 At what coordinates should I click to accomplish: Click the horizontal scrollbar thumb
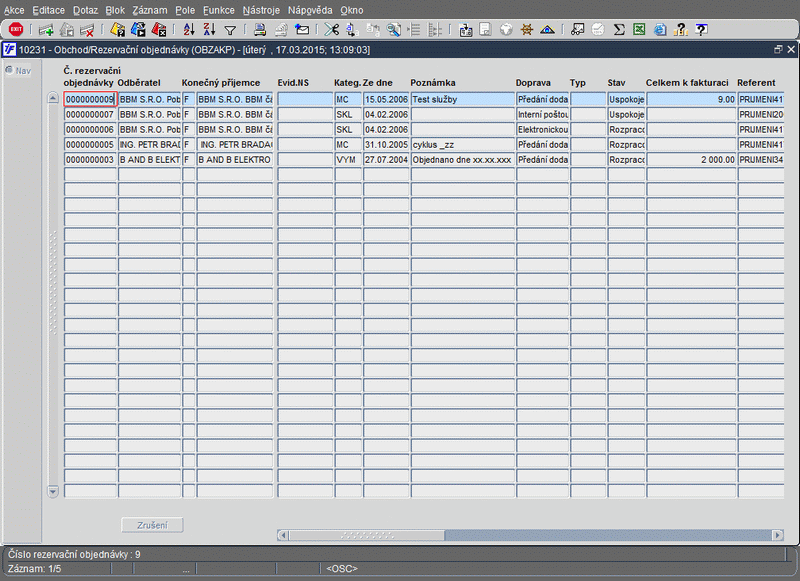pyautogui.click(x=366, y=535)
